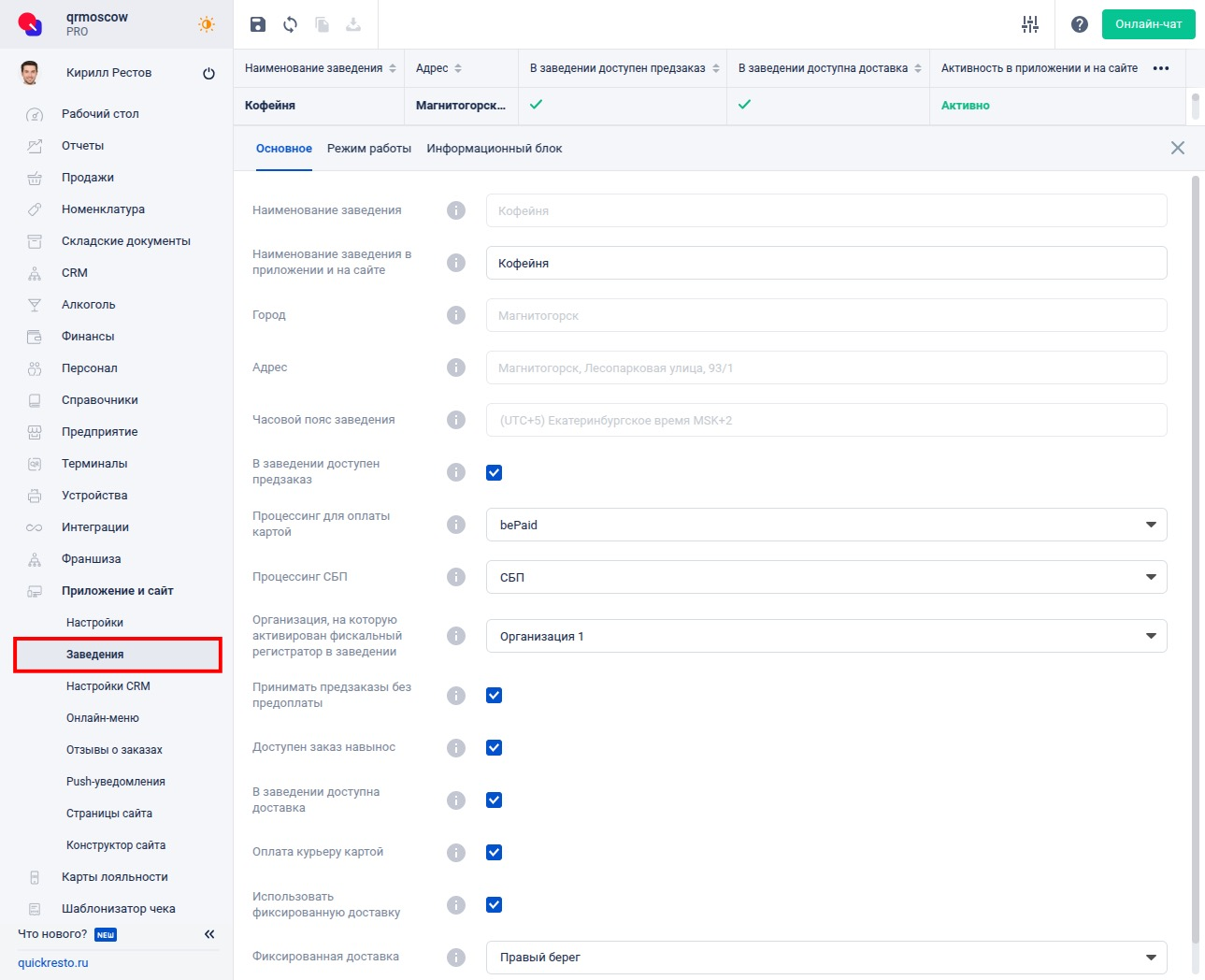
Task: Click Кирилл Рестов user avatar
Action: (x=30, y=73)
